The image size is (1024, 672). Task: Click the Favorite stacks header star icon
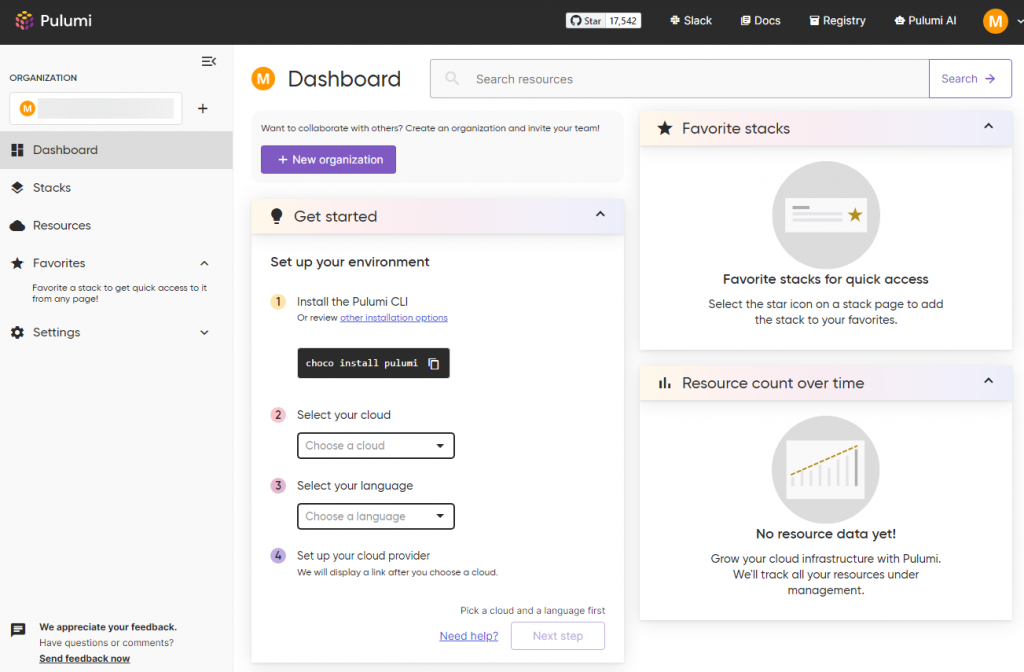[x=665, y=128]
